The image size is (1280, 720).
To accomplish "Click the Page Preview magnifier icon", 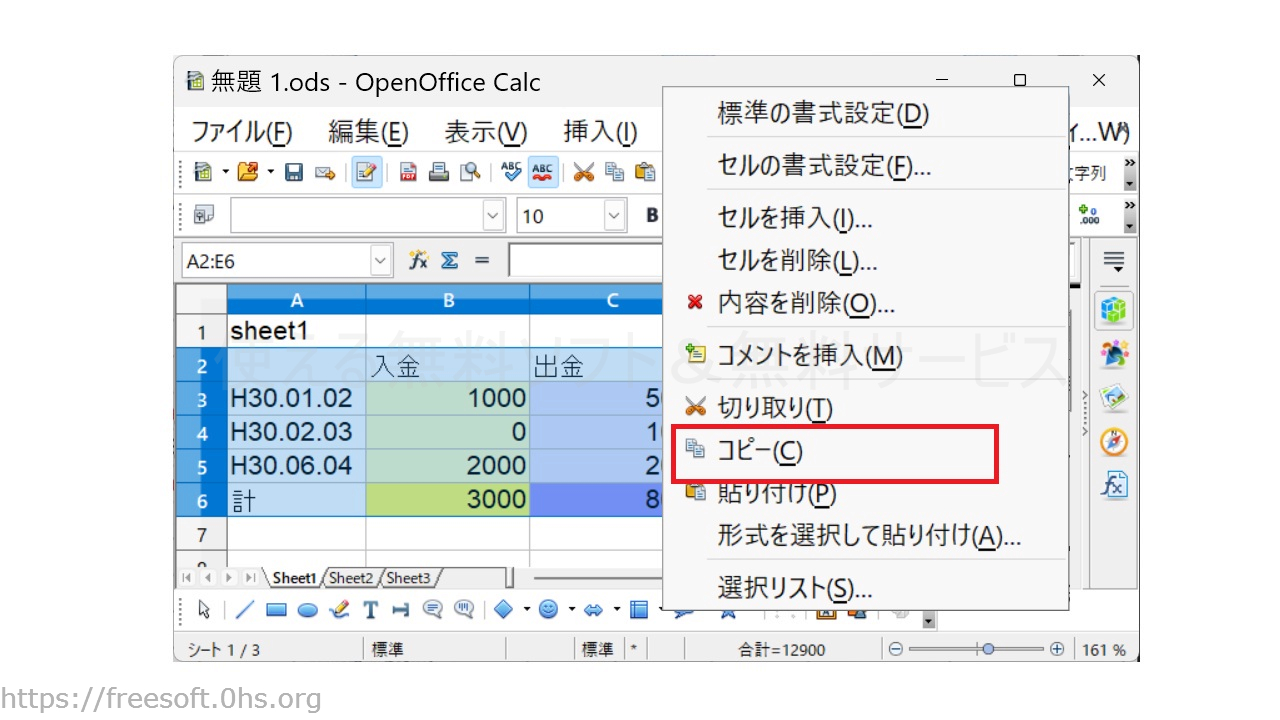I will point(470,172).
